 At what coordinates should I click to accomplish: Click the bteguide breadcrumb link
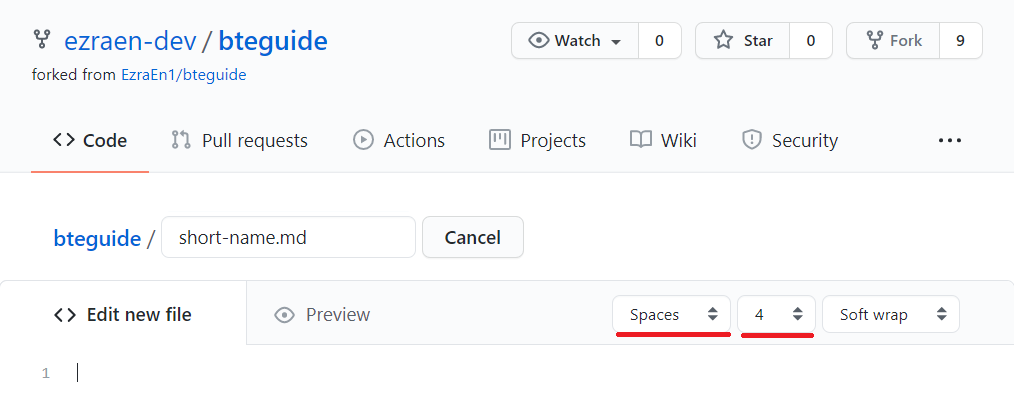(97, 238)
